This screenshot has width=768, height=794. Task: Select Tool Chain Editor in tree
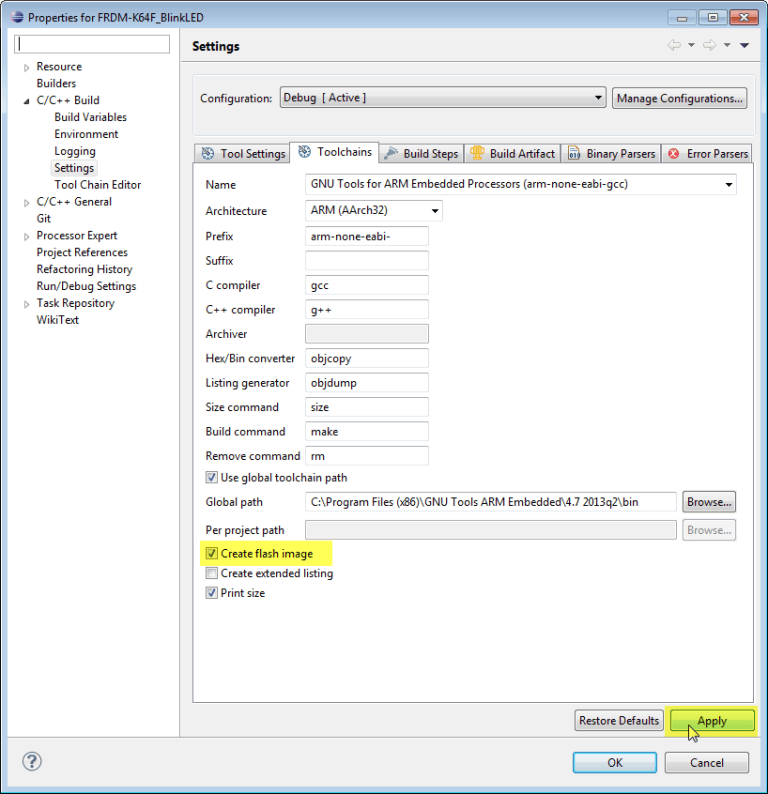[x=98, y=185]
